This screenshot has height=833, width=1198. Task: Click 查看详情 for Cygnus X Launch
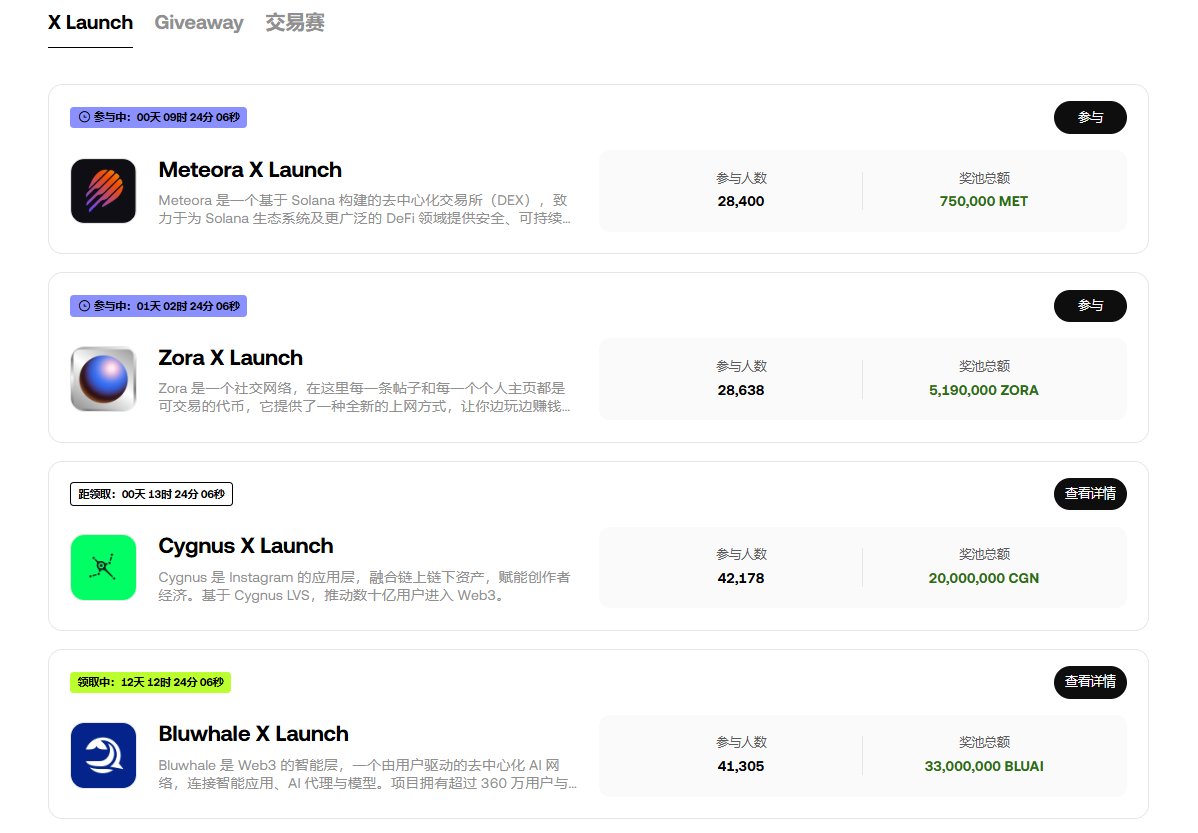click(1090, 494)
